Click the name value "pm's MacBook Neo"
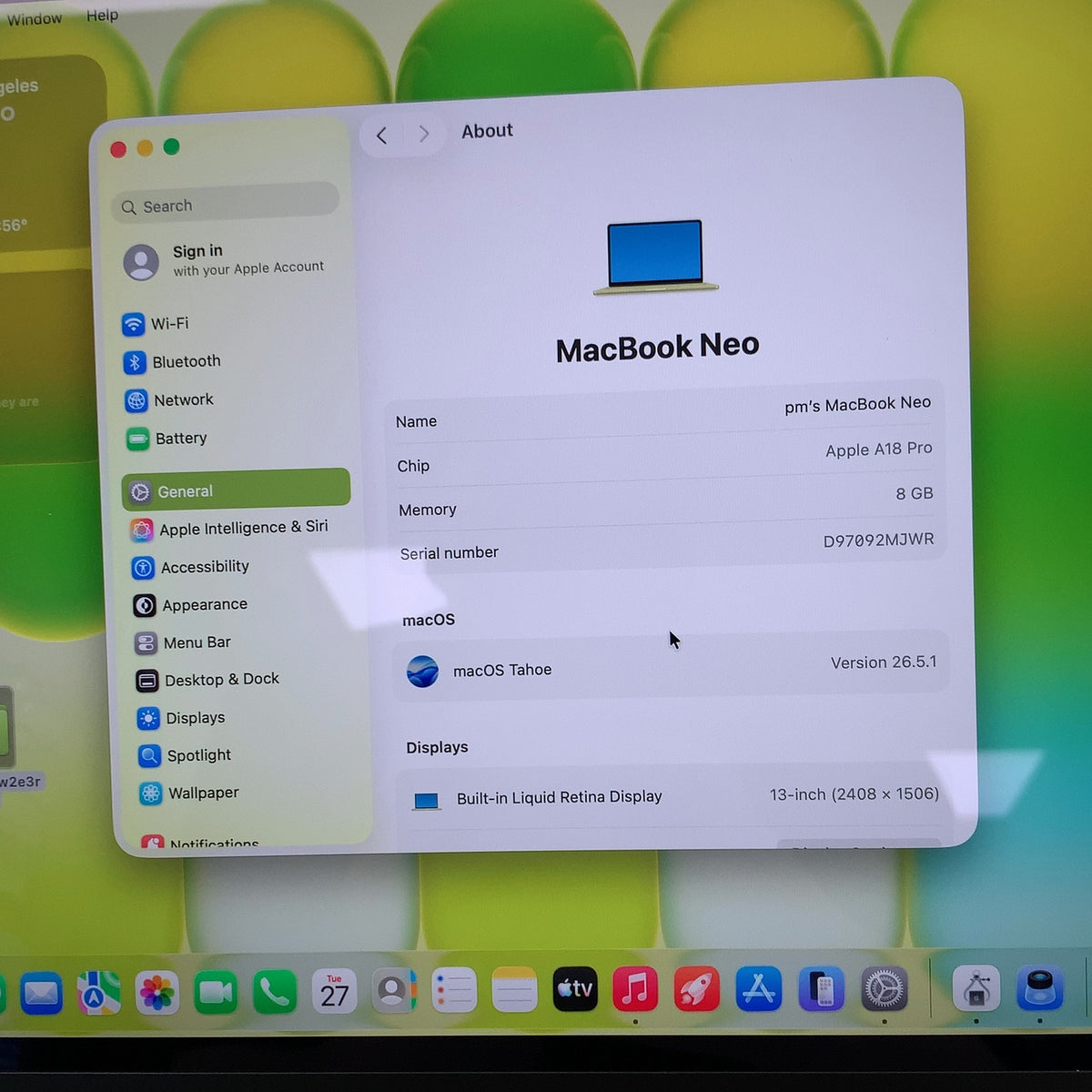Viewport: 1092px width, 1092px height. coord(857,404)
